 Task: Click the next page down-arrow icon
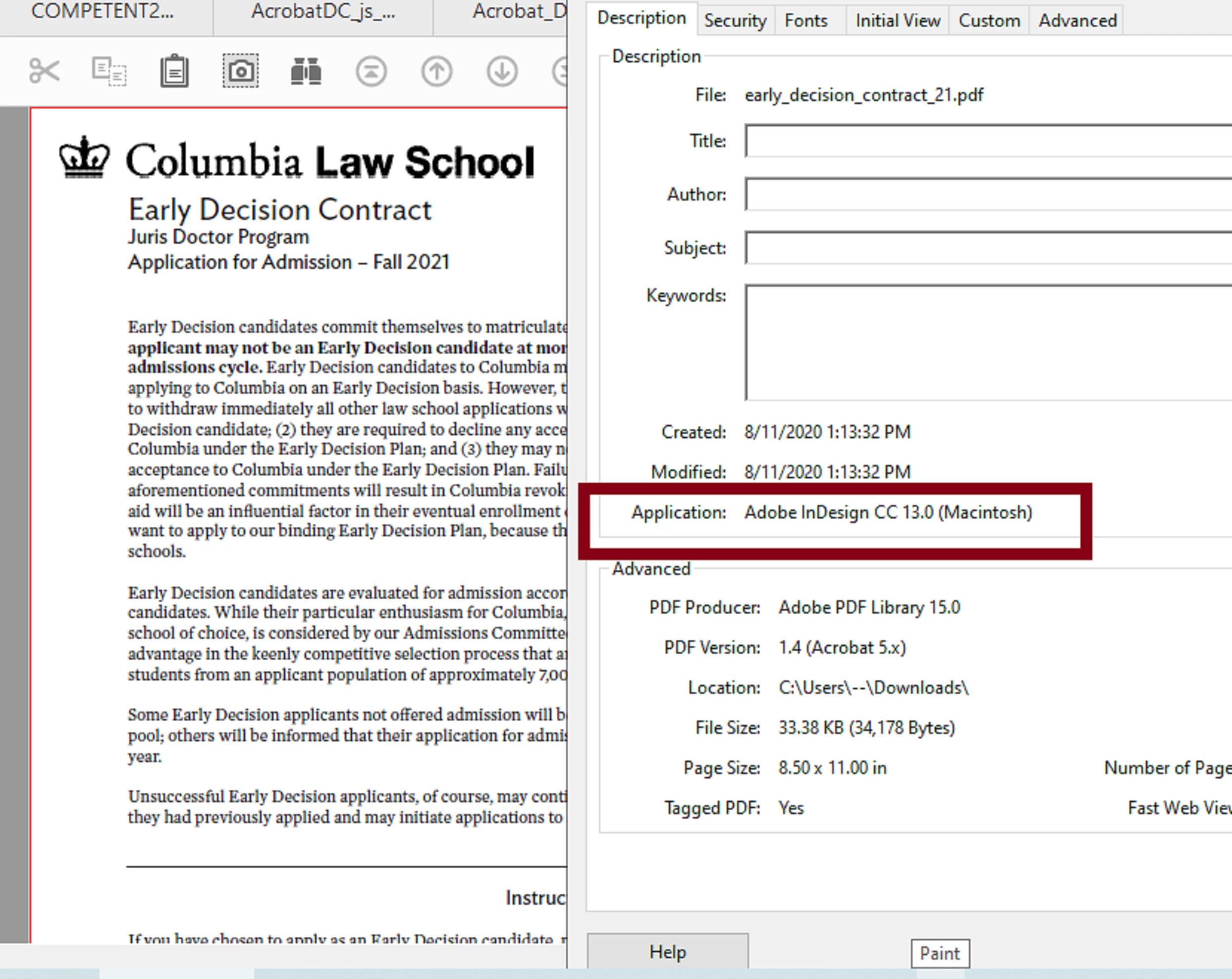coord(502,71)
